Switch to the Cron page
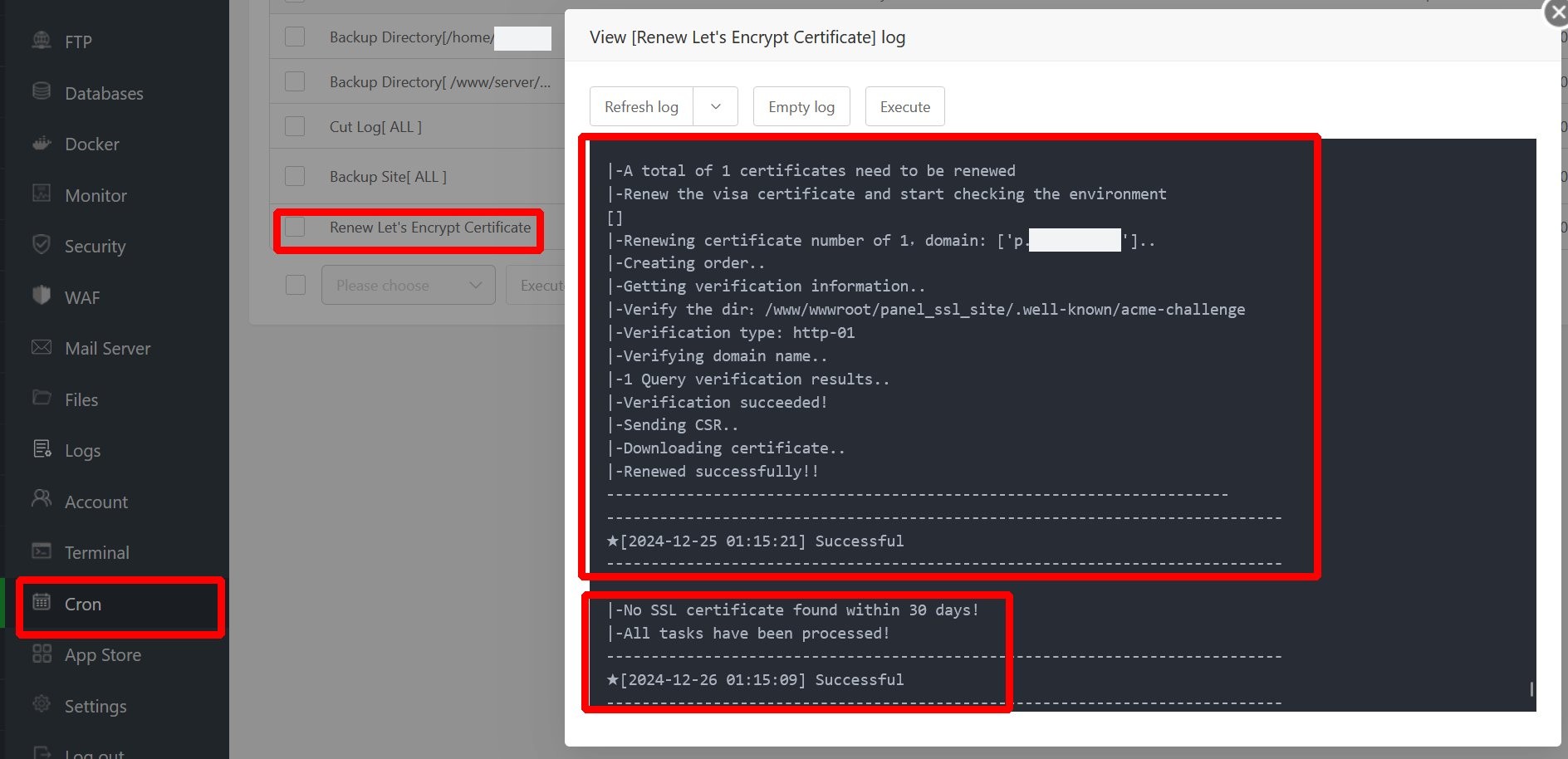 point(83,604)
